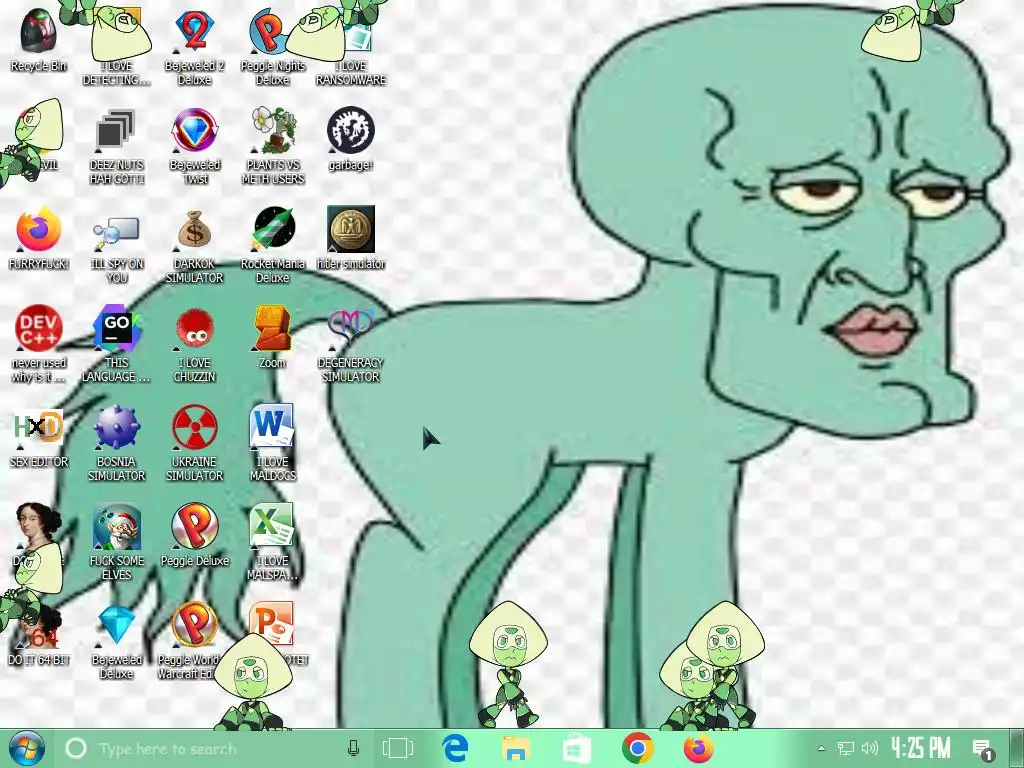Open the network status tray icon
Viewport: 1024px width, 768px height.
(846, 748)
